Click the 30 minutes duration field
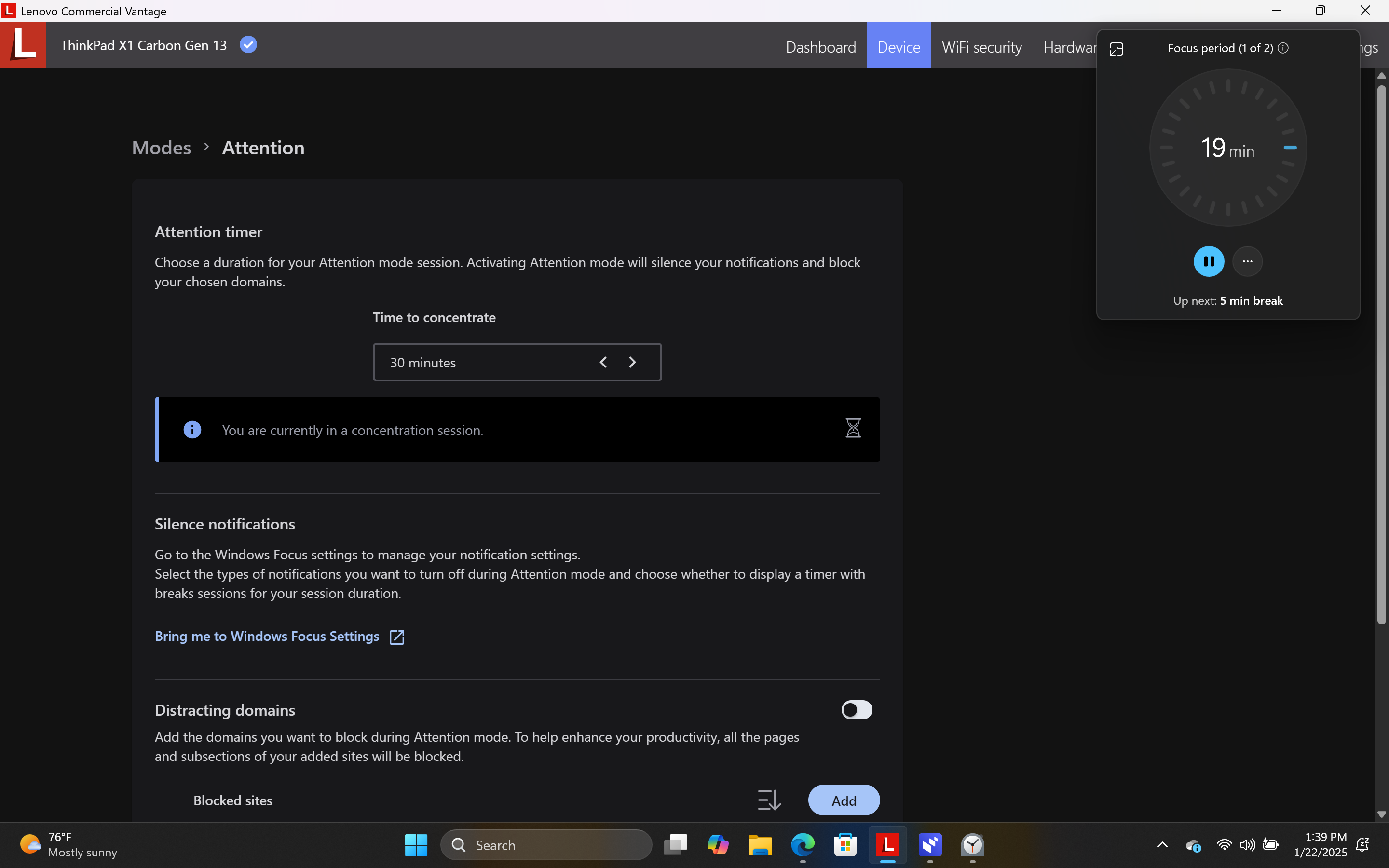This screenshot has width=1389, height=868. (517, 362)
